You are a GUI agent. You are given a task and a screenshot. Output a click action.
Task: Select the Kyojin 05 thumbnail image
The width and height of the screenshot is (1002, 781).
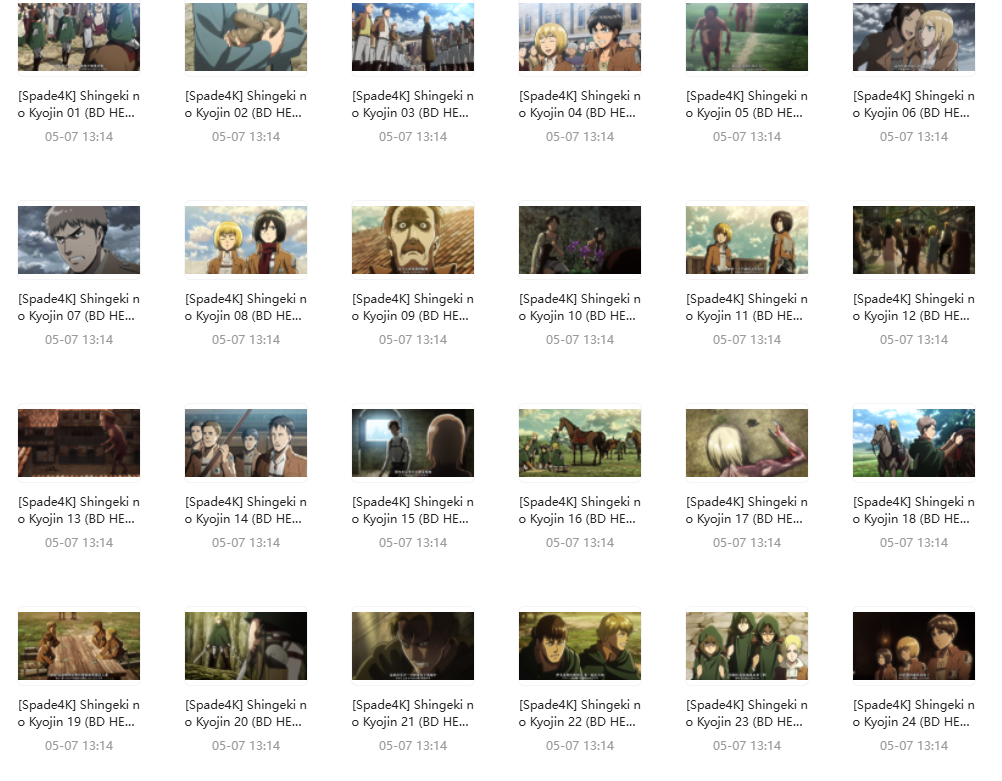747,37
